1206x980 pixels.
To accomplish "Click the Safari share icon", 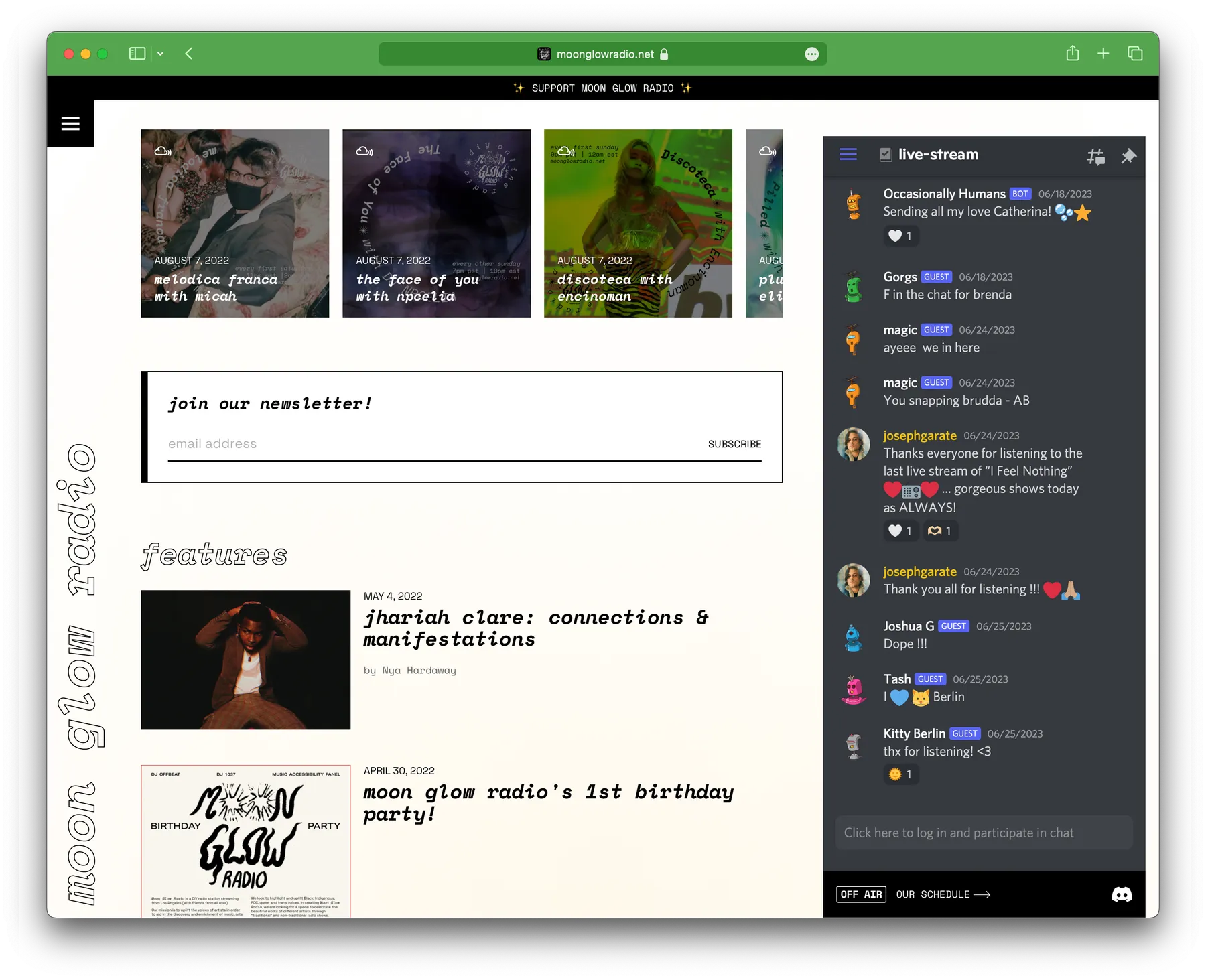I will [1073, 54].
